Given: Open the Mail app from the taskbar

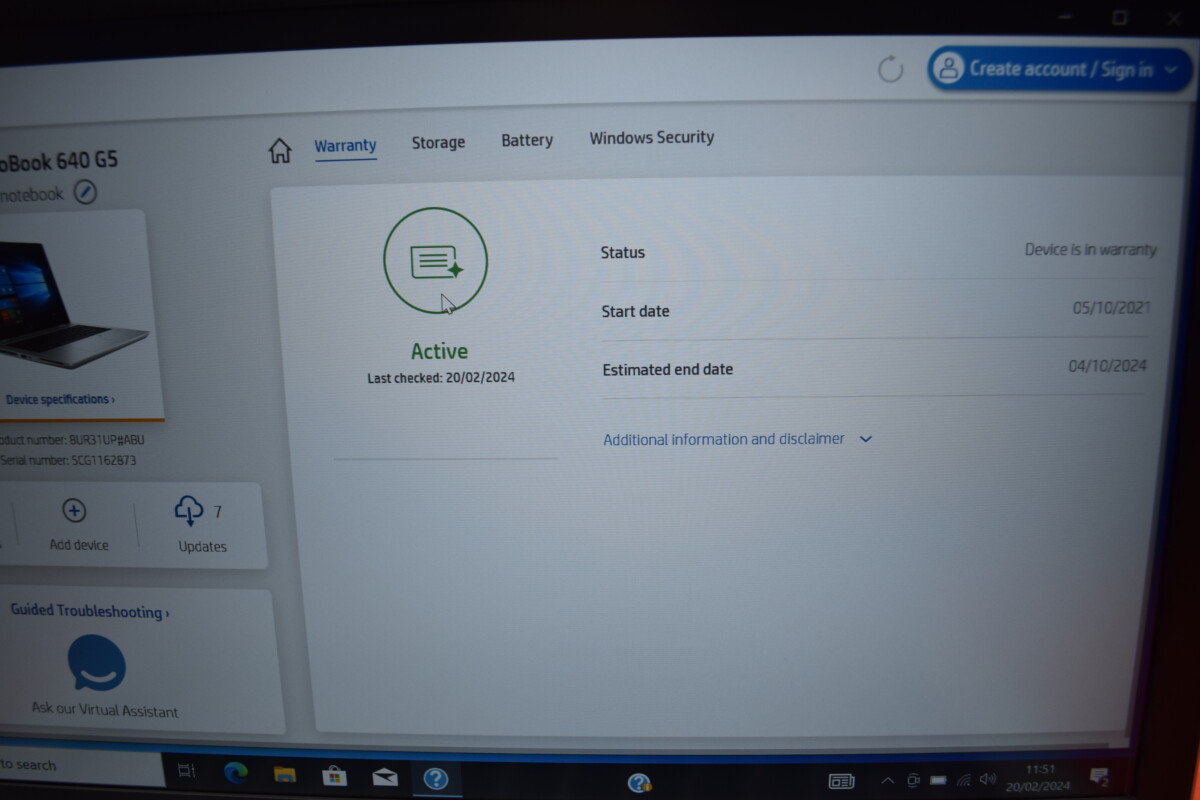Looking at the screenshot, I should coord(385,777).
